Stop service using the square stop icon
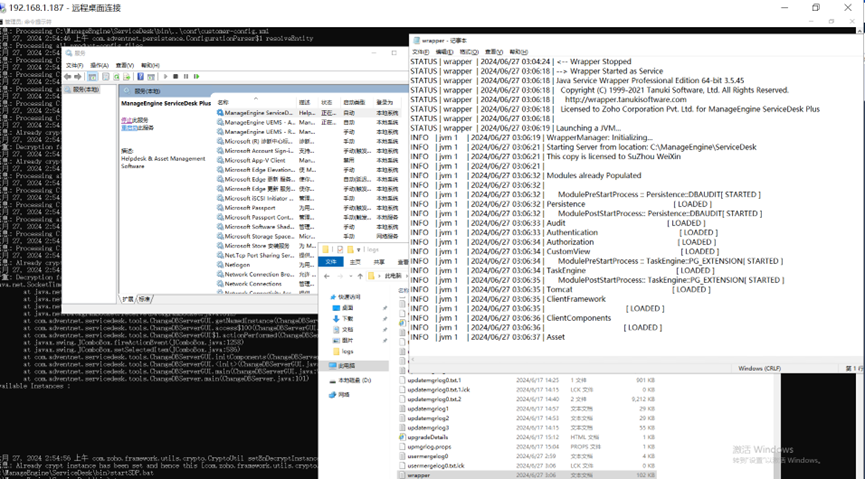The width and height of the screenshot is (865, 479). [175, 77]
